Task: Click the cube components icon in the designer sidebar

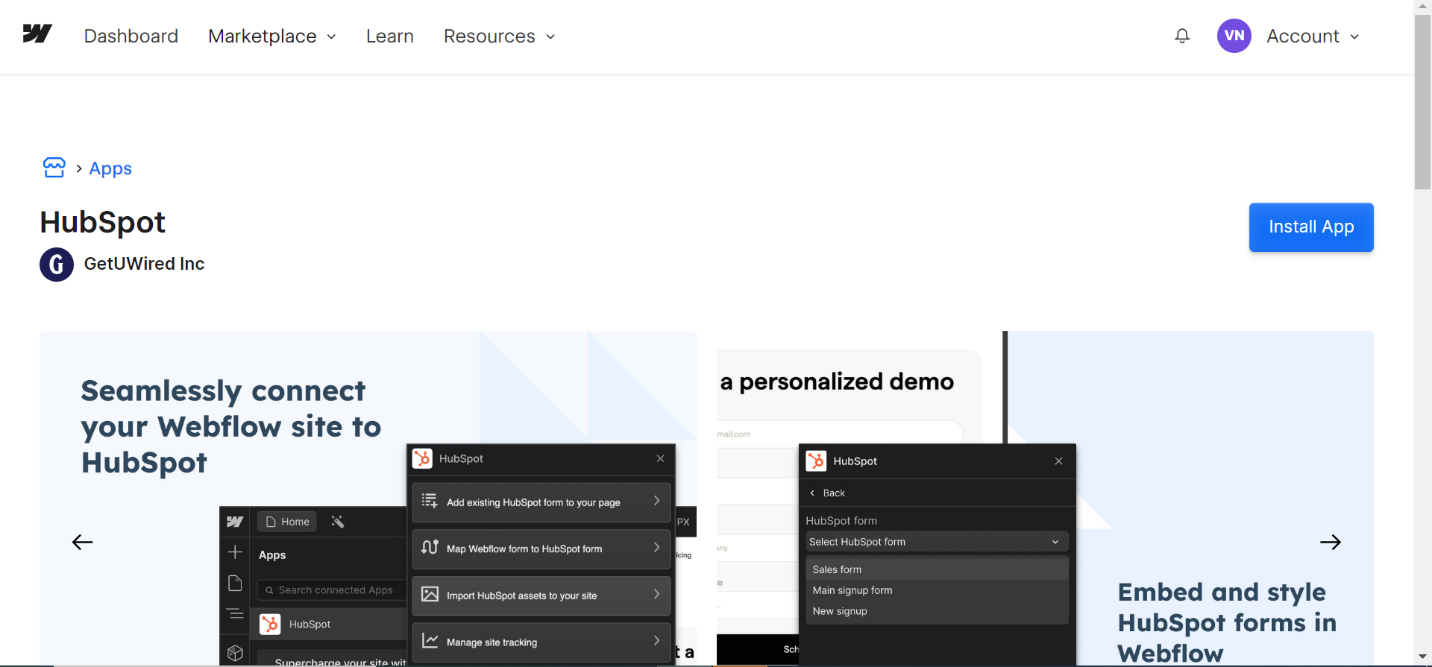Action: click(235, 653)
